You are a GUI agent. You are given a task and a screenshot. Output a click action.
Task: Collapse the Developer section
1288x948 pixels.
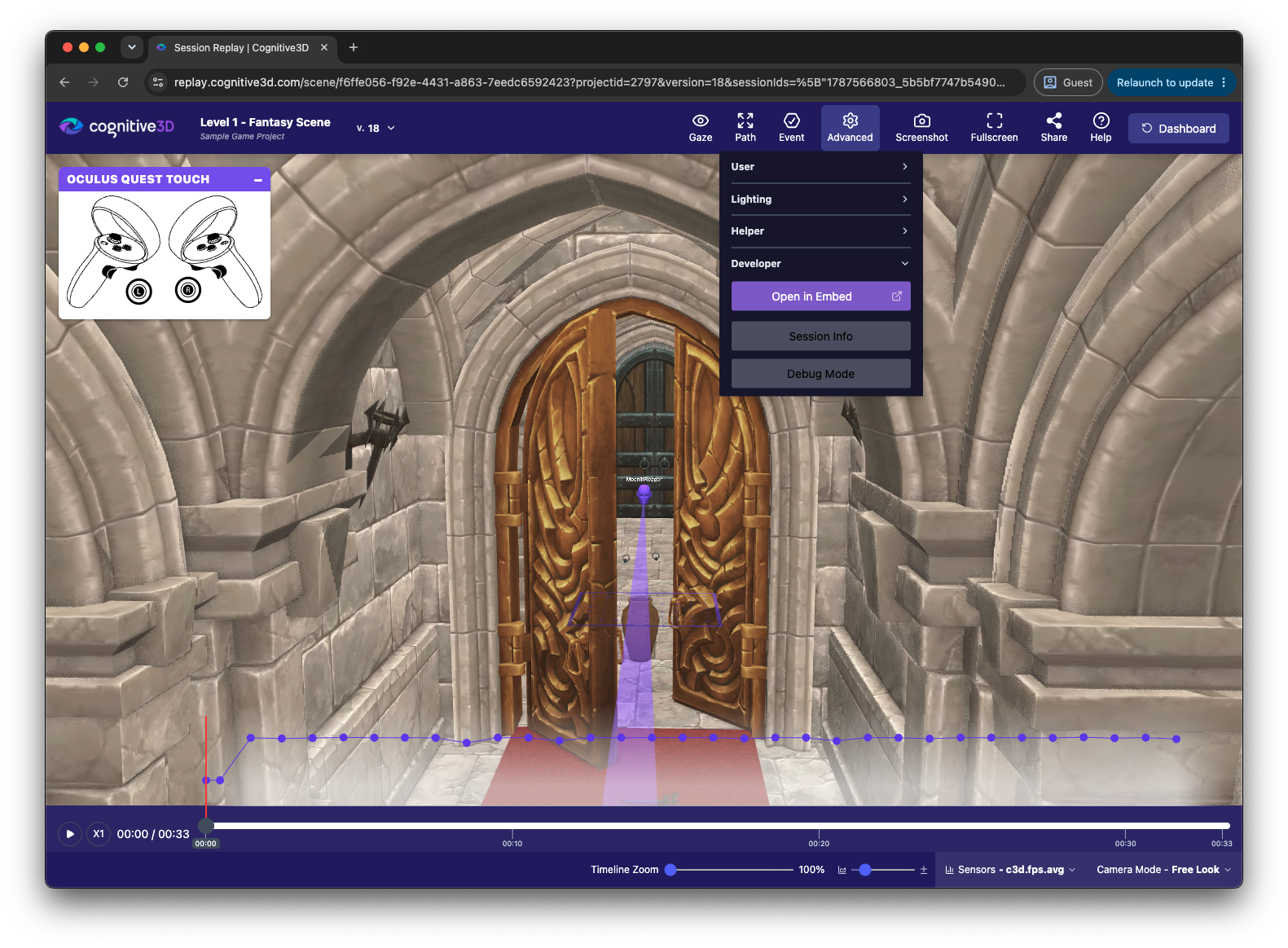coord(820,264)
